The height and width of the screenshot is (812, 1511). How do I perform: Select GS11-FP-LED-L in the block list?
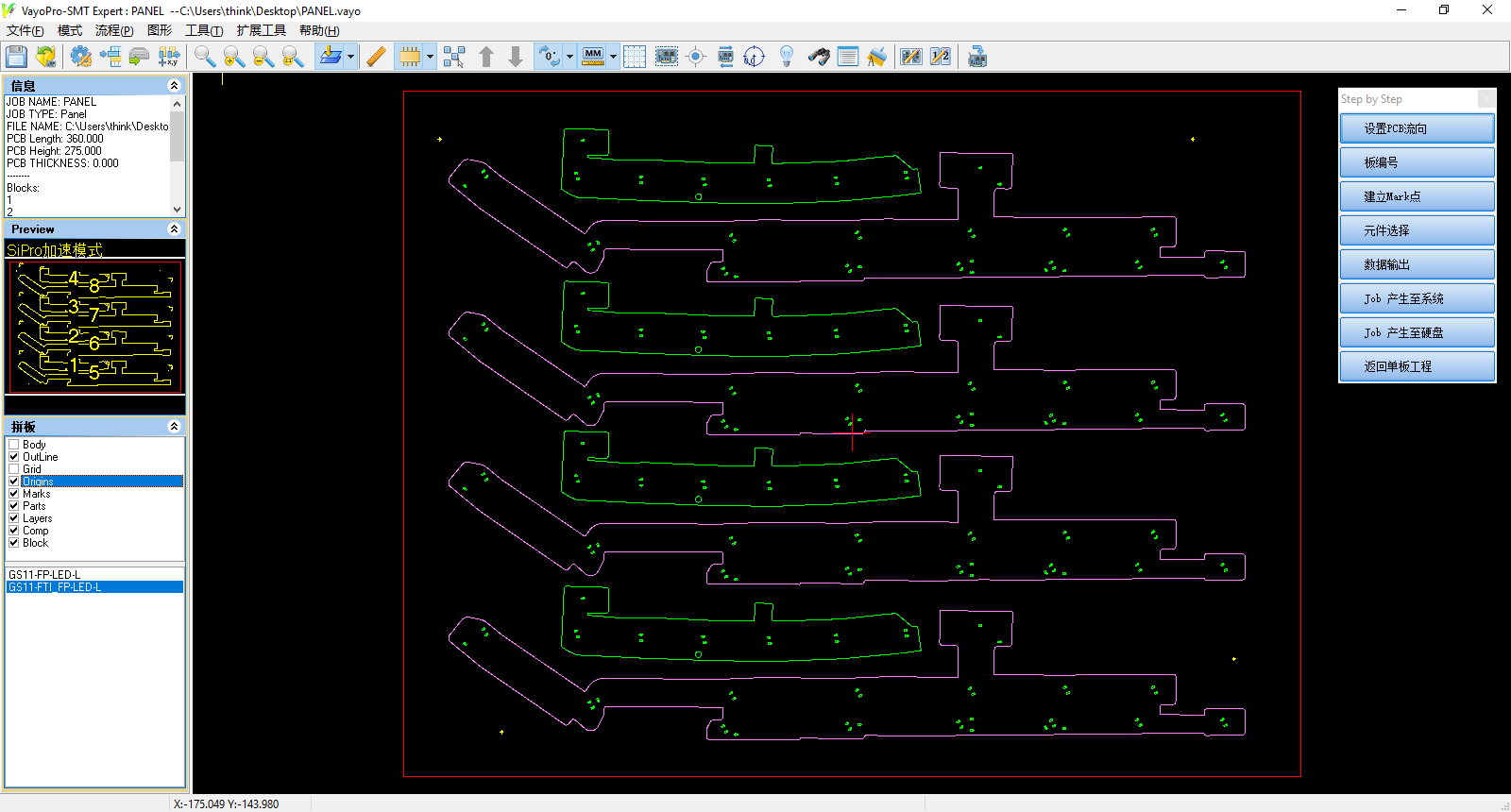[x=44, y=574]
